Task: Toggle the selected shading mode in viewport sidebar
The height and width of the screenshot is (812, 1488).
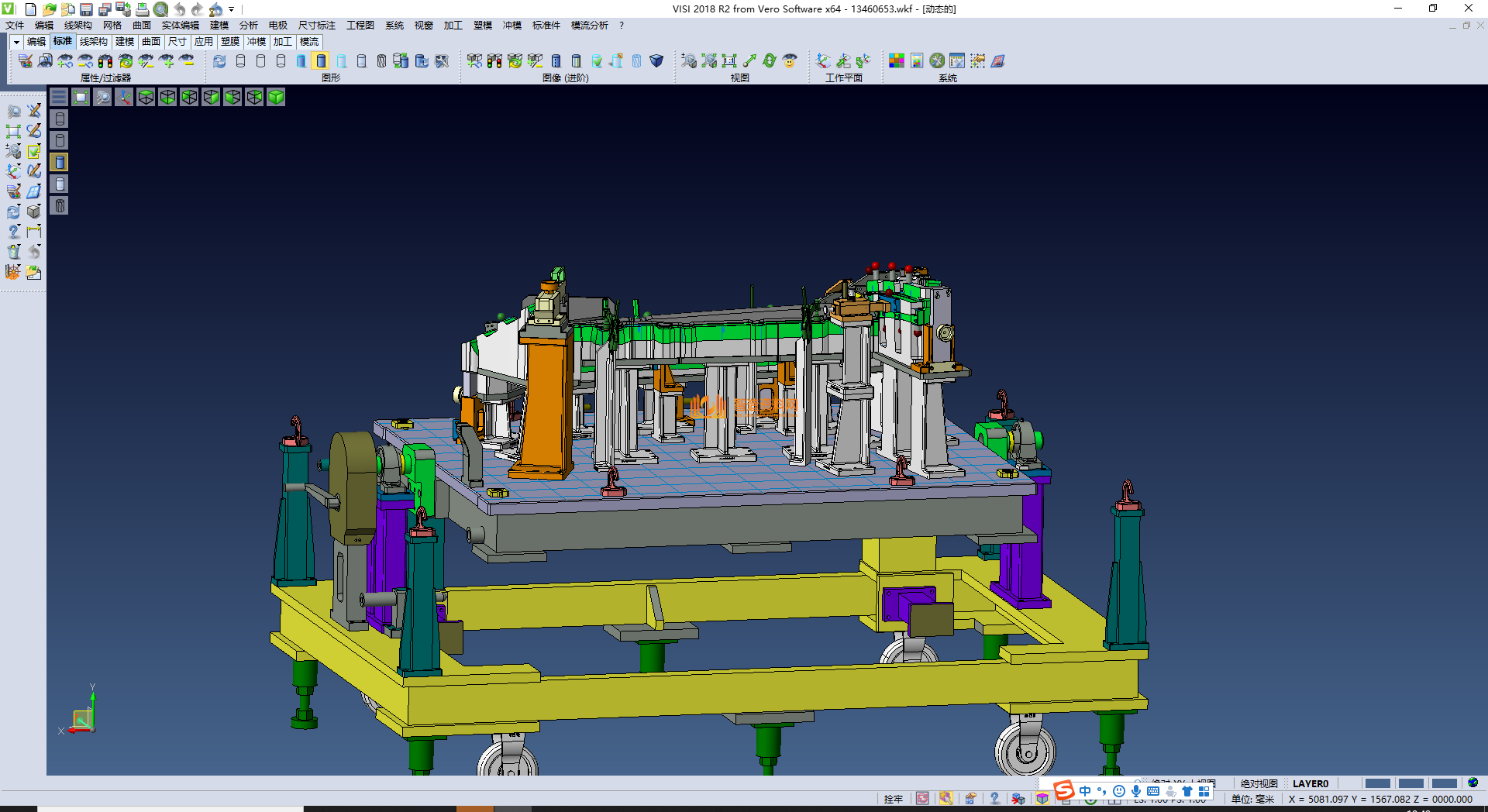Action: 60,162
